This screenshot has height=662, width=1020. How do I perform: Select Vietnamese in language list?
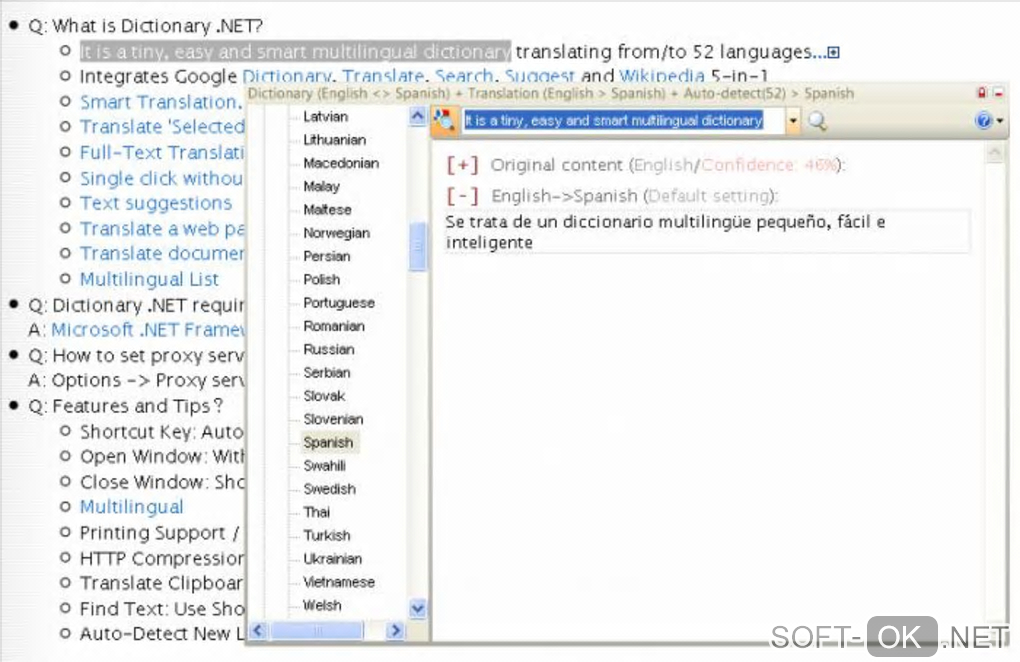click(x=339, y=582)
